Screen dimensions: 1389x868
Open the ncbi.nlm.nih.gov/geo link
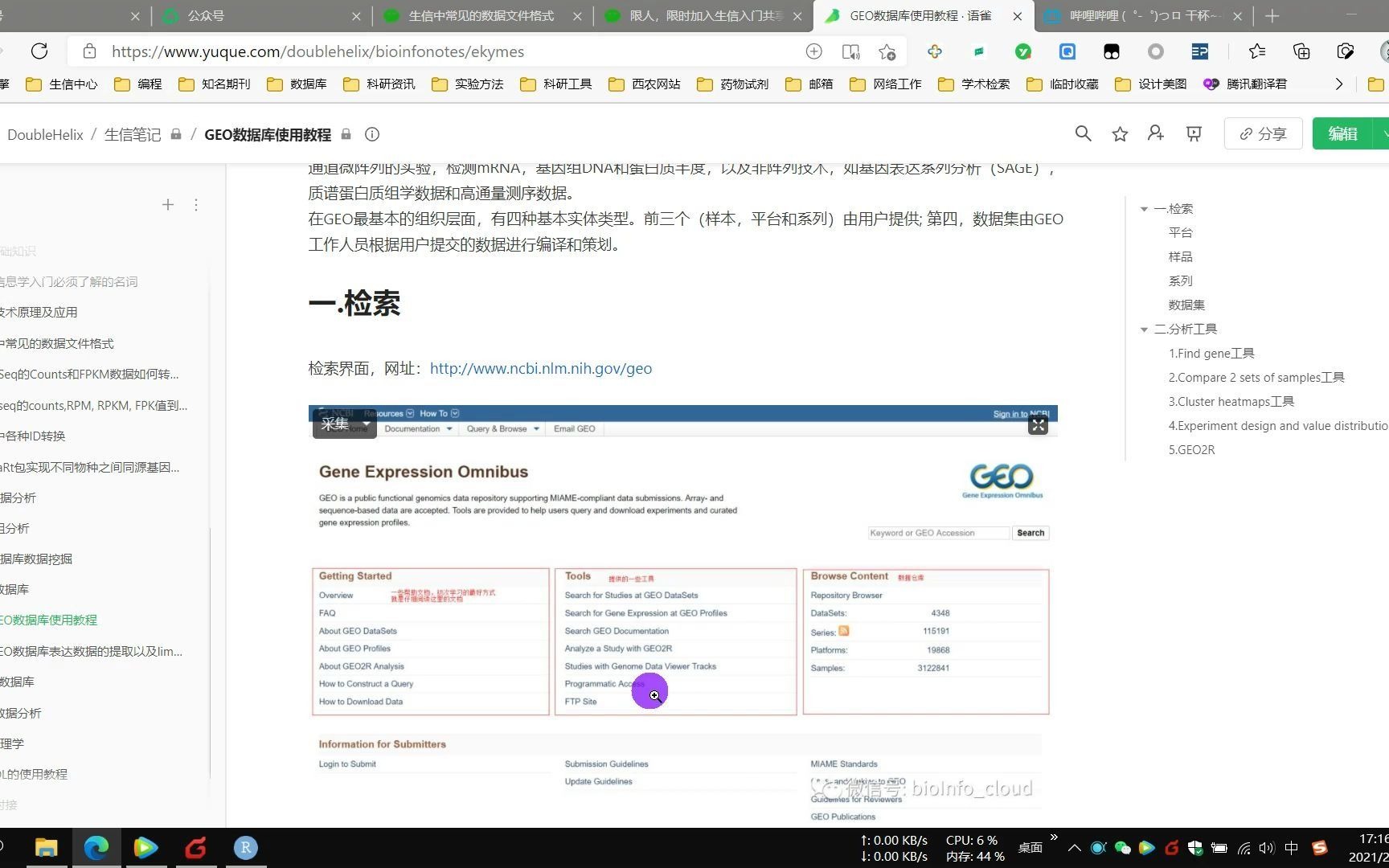[x=541, y=368]
